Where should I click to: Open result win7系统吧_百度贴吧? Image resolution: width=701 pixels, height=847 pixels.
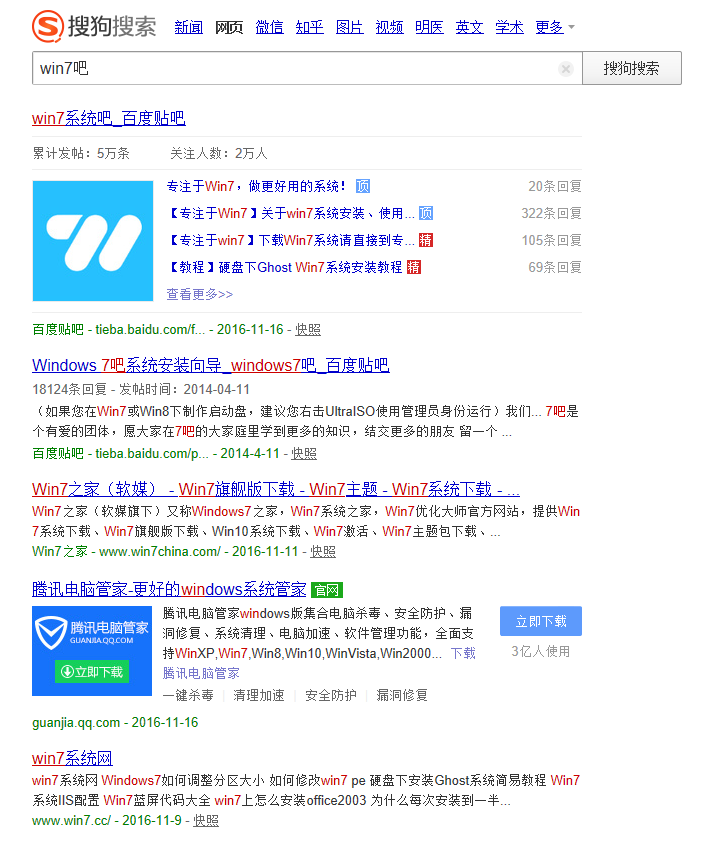(109, 118)
